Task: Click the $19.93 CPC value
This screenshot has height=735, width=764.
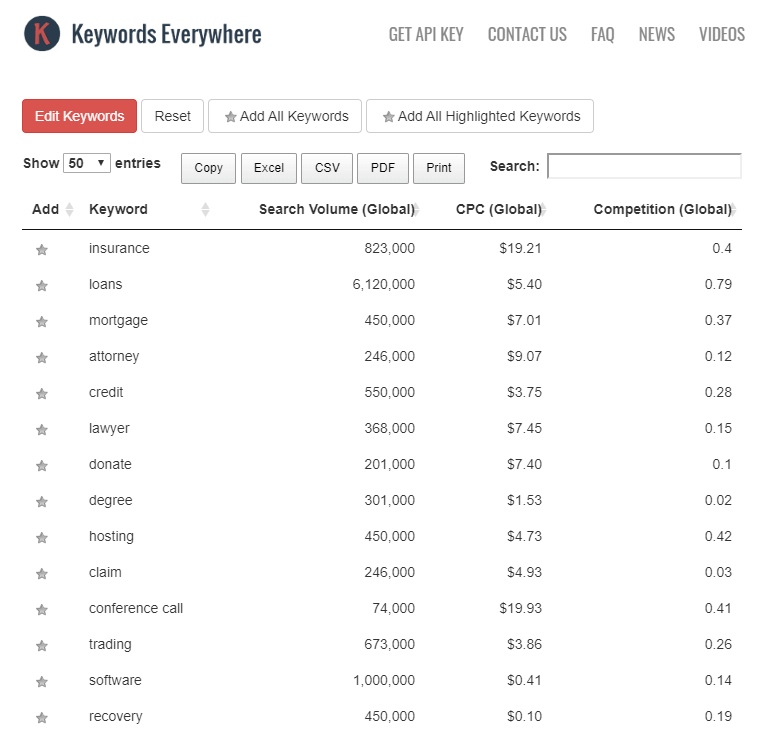Action: (x=520, y=608)
